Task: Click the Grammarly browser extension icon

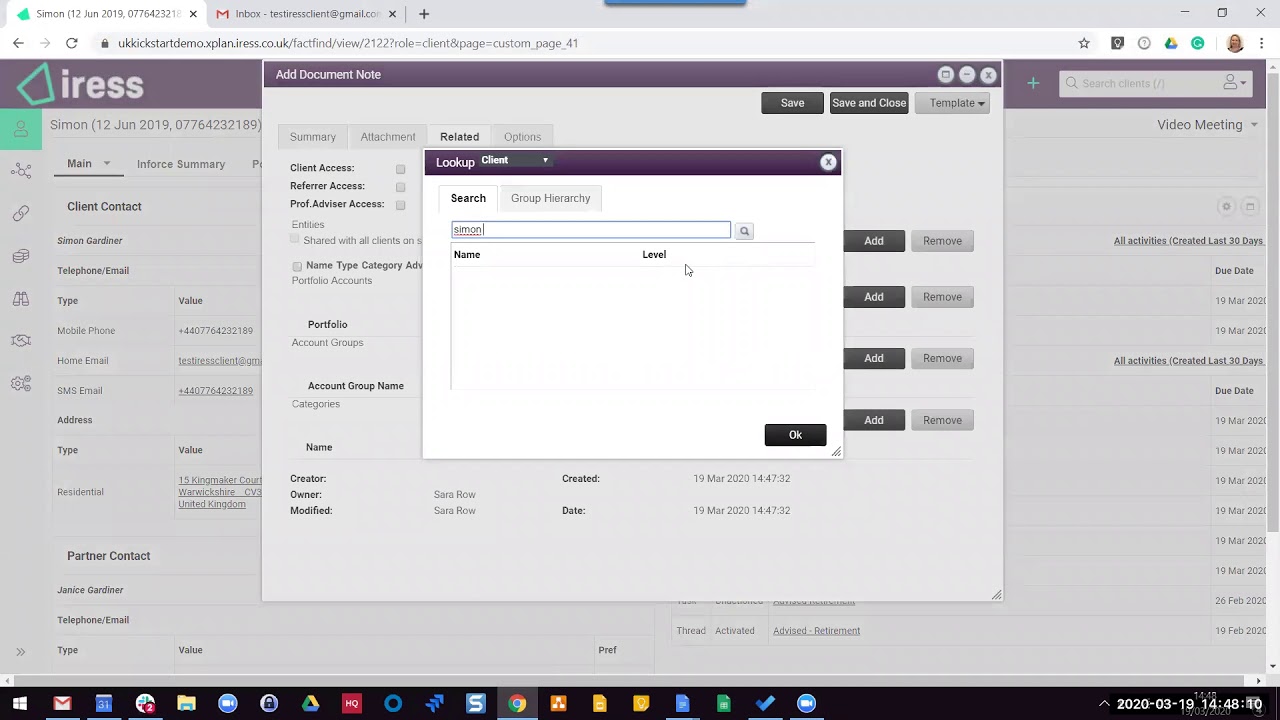Action: pos(1198,43)
